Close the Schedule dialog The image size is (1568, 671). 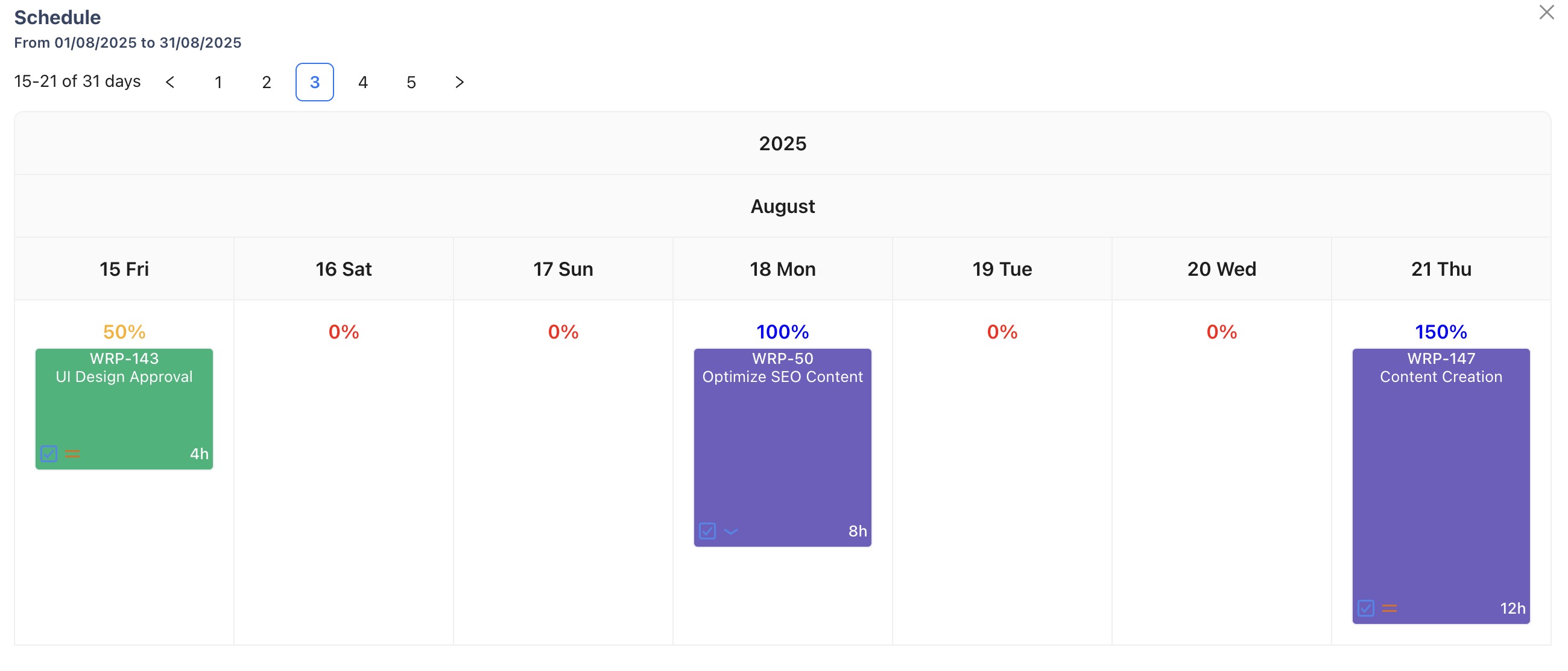(x=1546, y=12)
